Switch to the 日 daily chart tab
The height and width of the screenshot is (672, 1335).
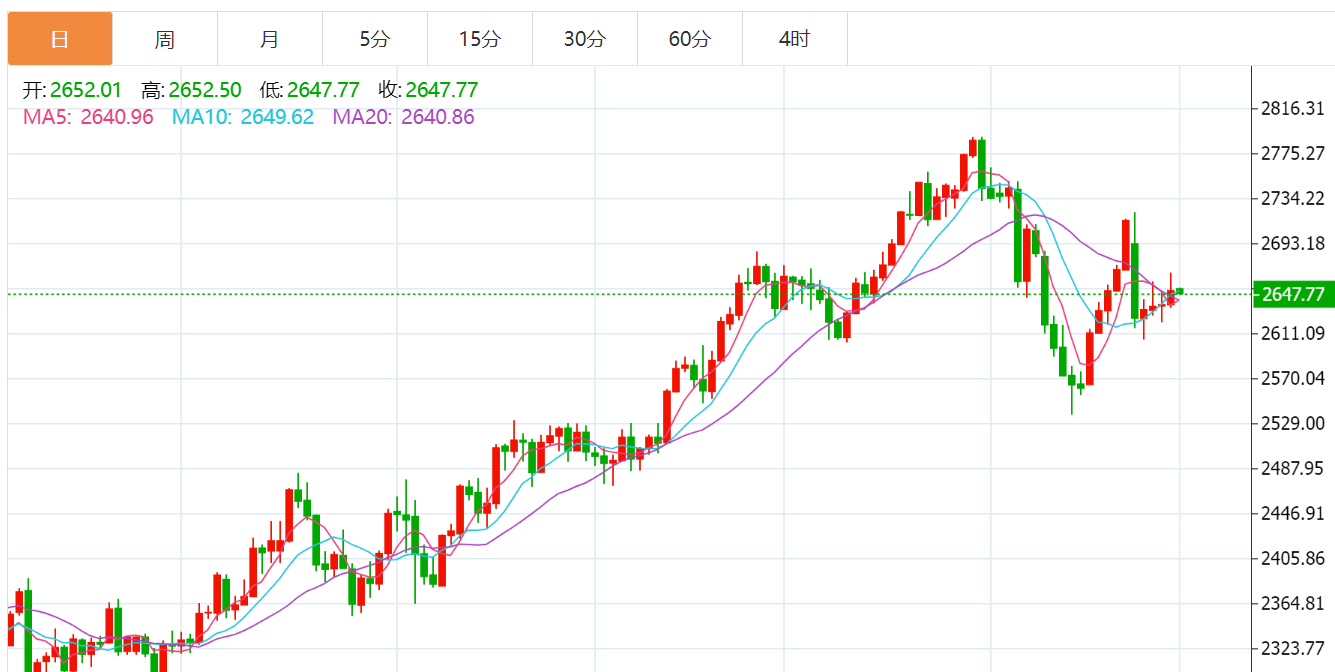[x=60, y=40]
